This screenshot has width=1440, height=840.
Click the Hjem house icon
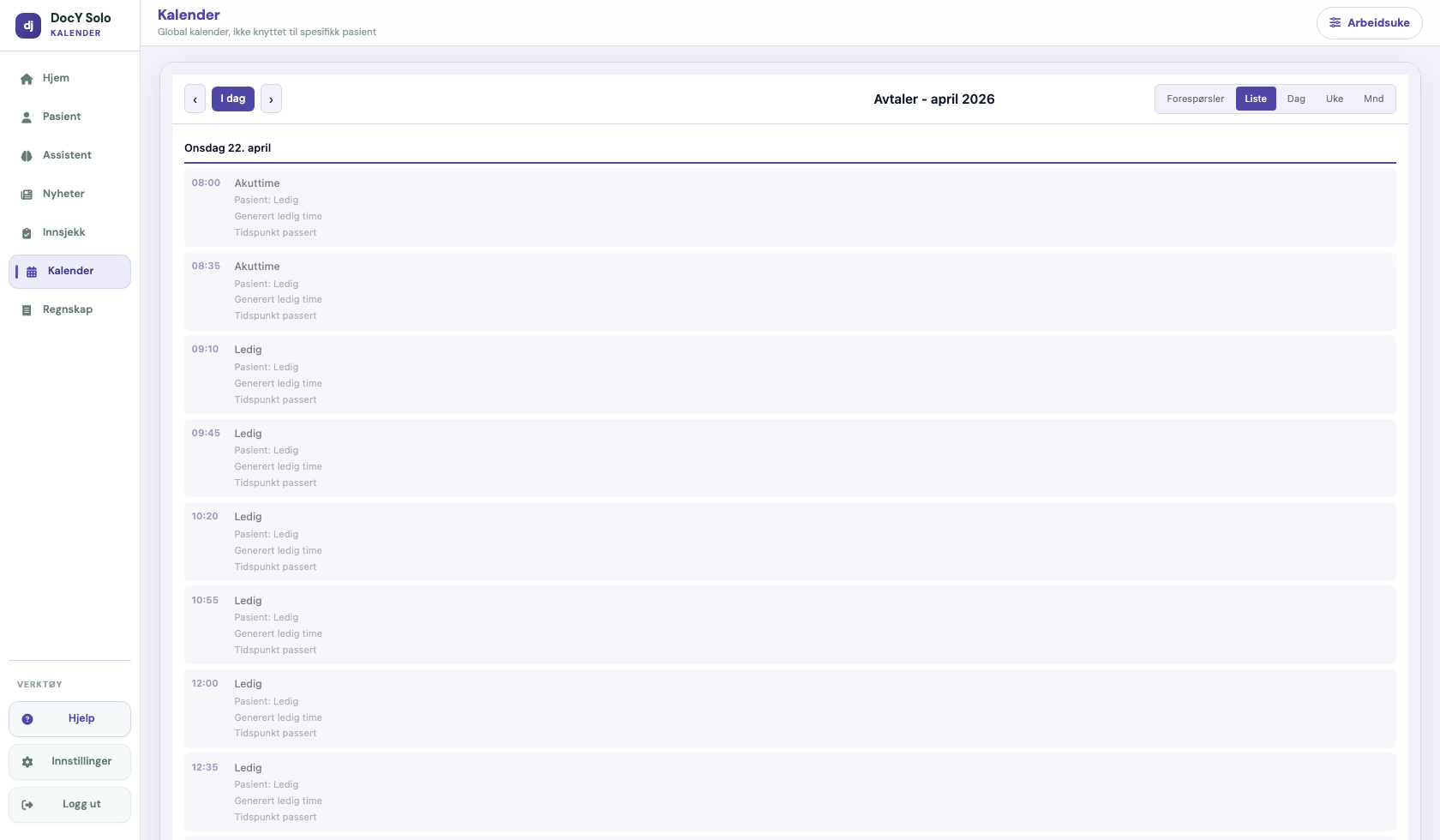[x=27, y=79]
